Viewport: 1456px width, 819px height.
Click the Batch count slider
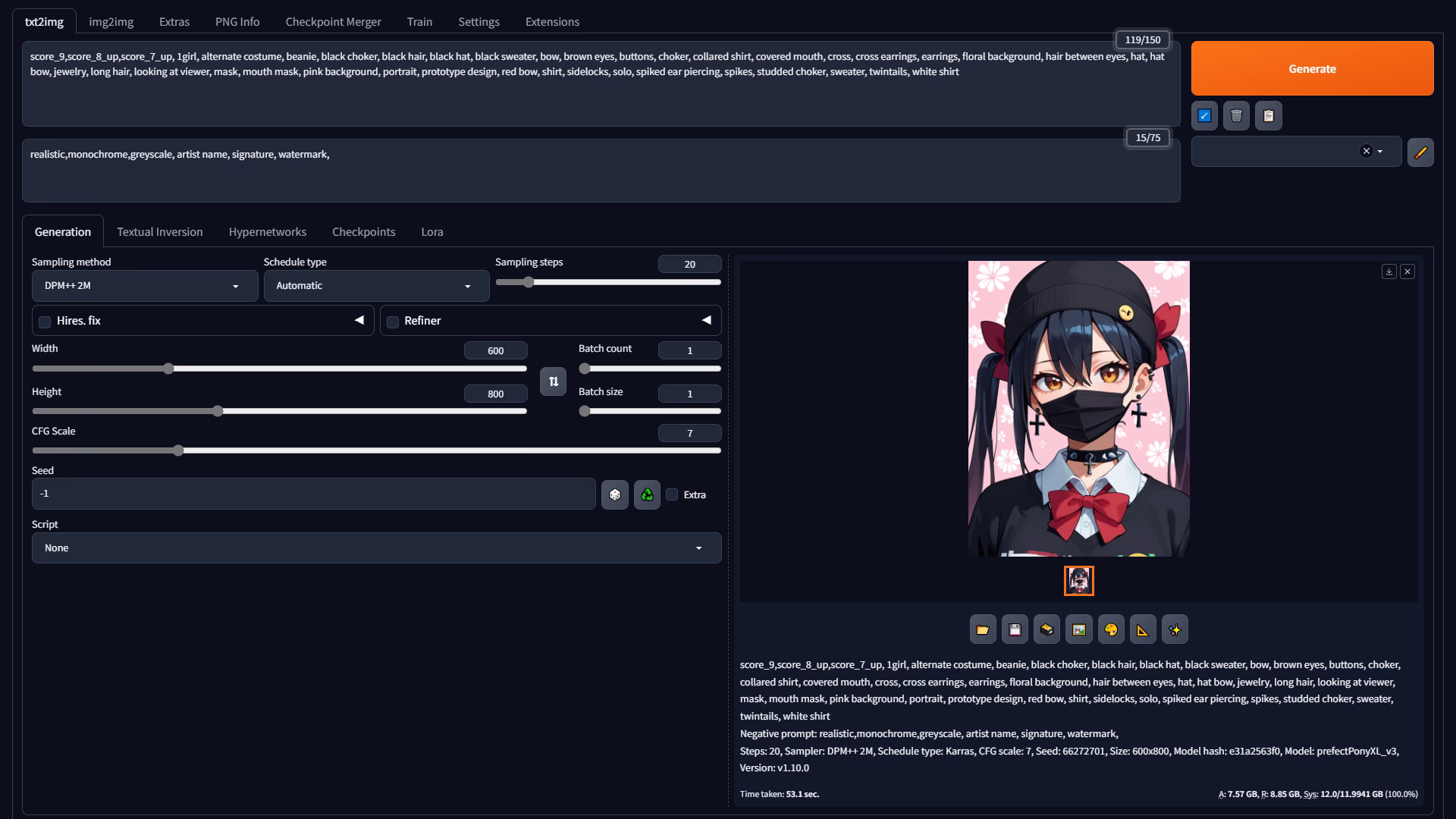(650, 369)
